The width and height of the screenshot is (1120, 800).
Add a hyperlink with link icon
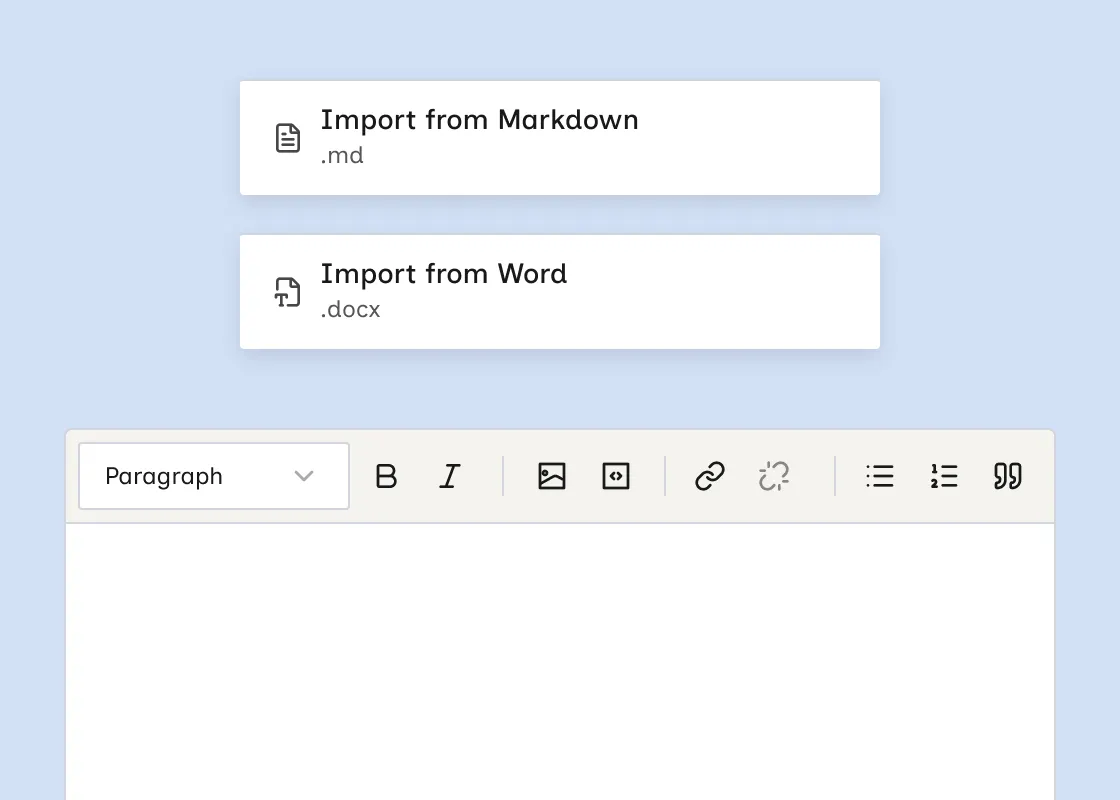[x=710, y=476]
